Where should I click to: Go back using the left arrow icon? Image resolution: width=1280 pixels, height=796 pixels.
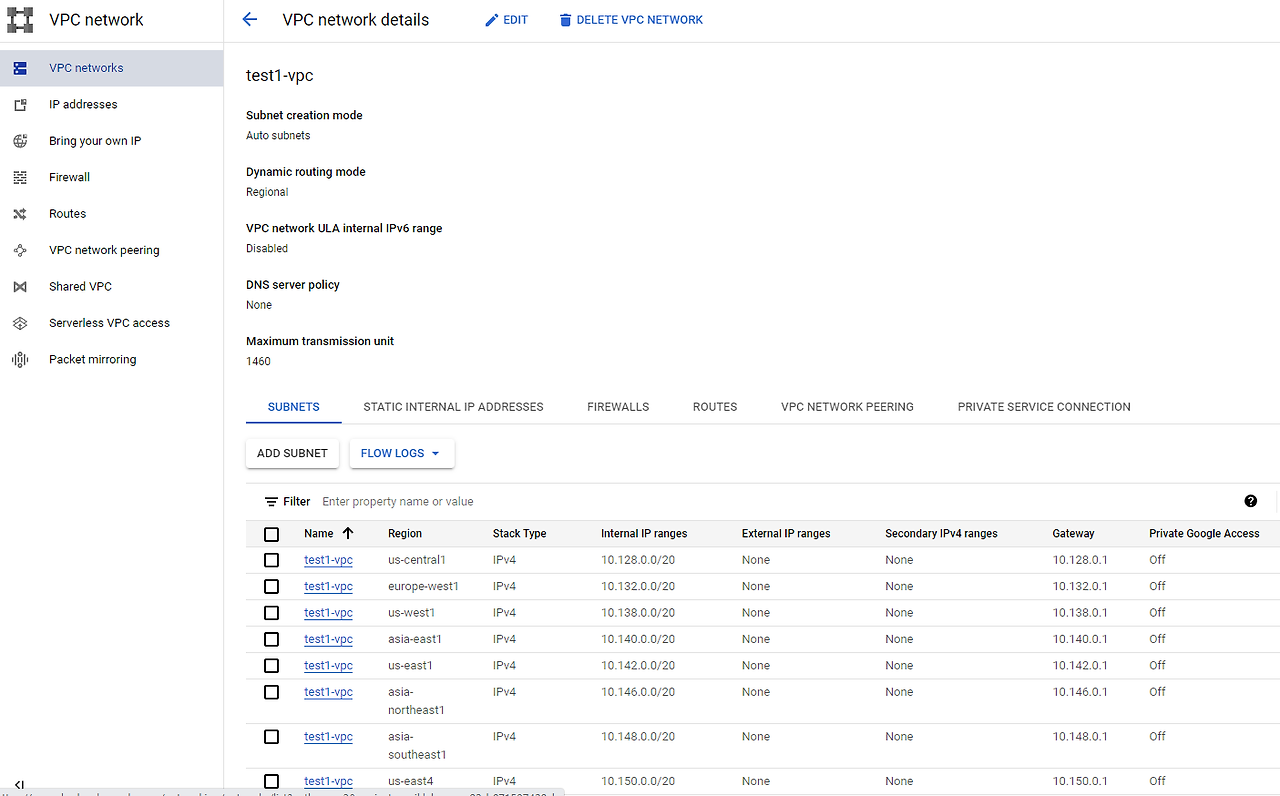(x=250, y=20)
